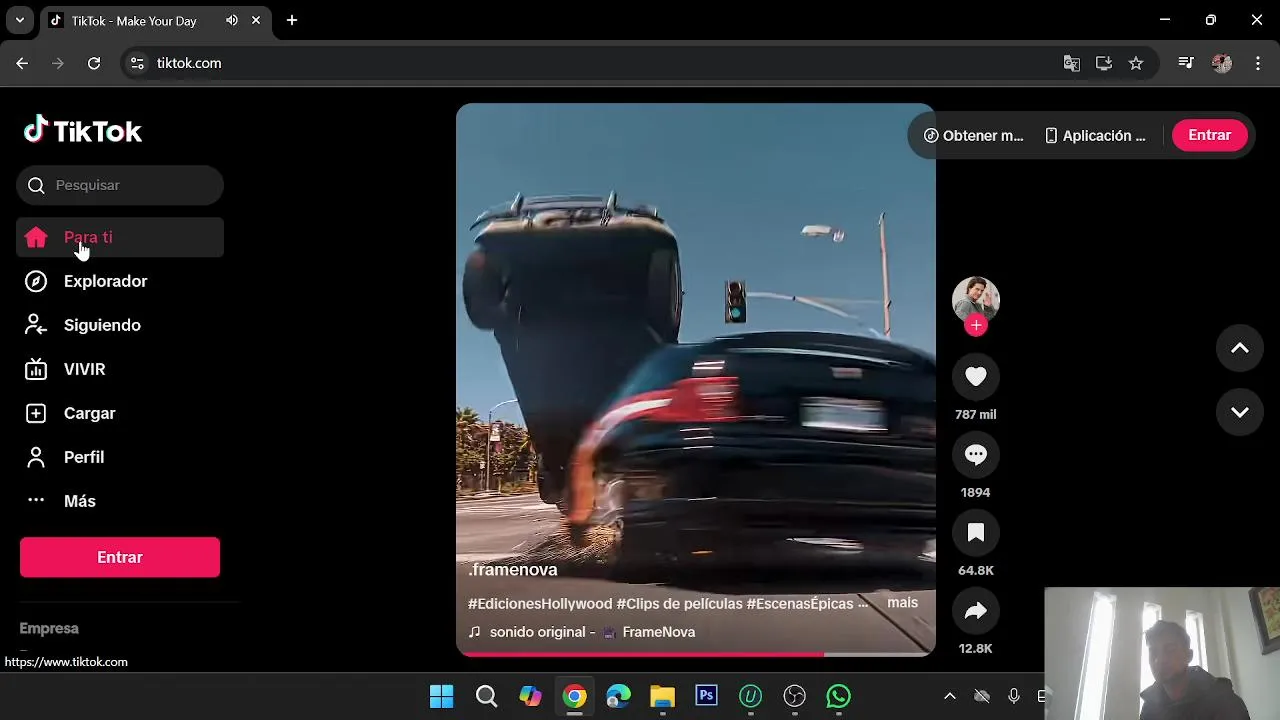Click the microphone tray icon
This screenshot has height=720, width=1280.
tap(1014, 696)
